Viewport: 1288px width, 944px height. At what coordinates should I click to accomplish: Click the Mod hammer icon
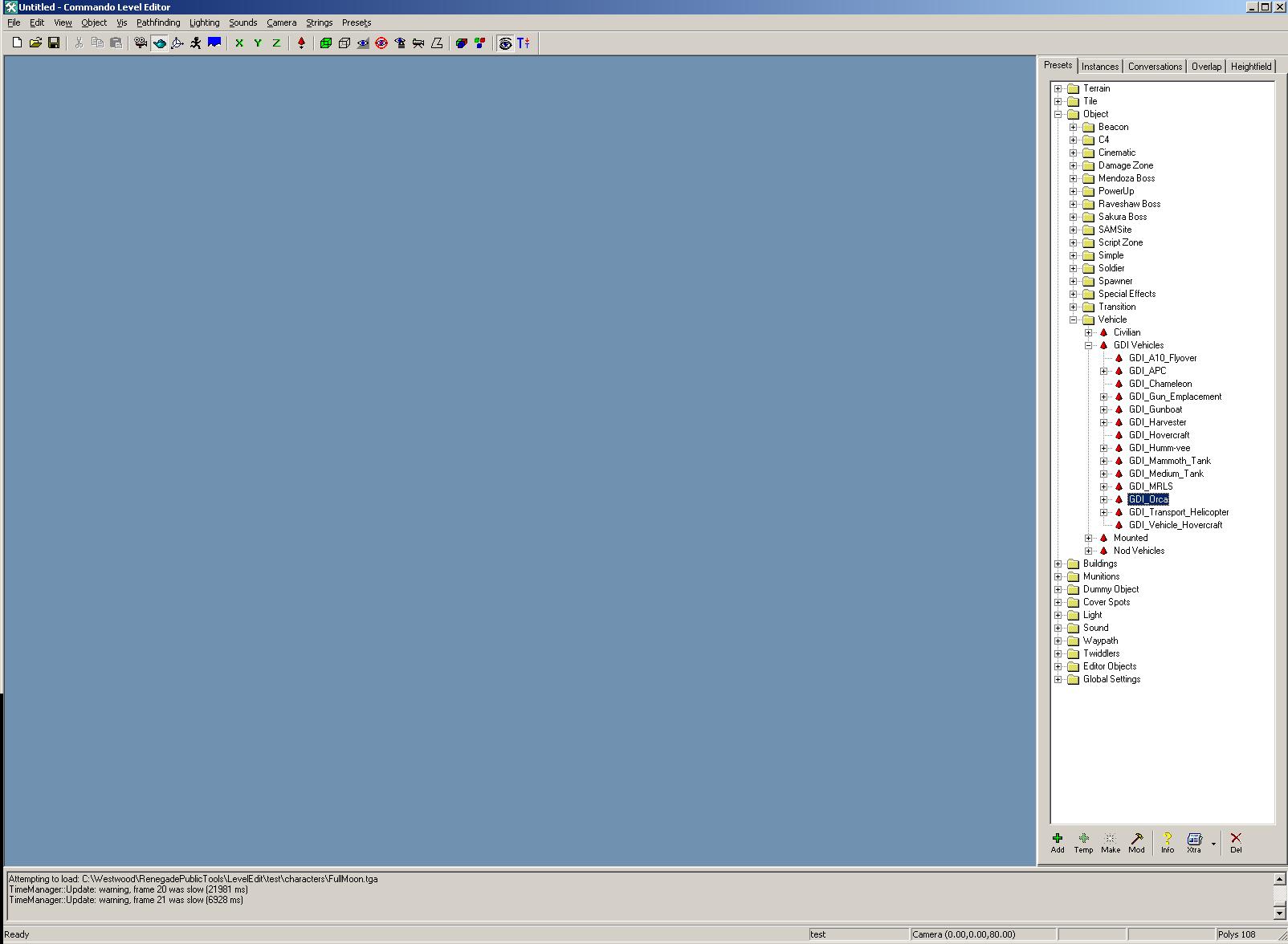point(1136,842)
